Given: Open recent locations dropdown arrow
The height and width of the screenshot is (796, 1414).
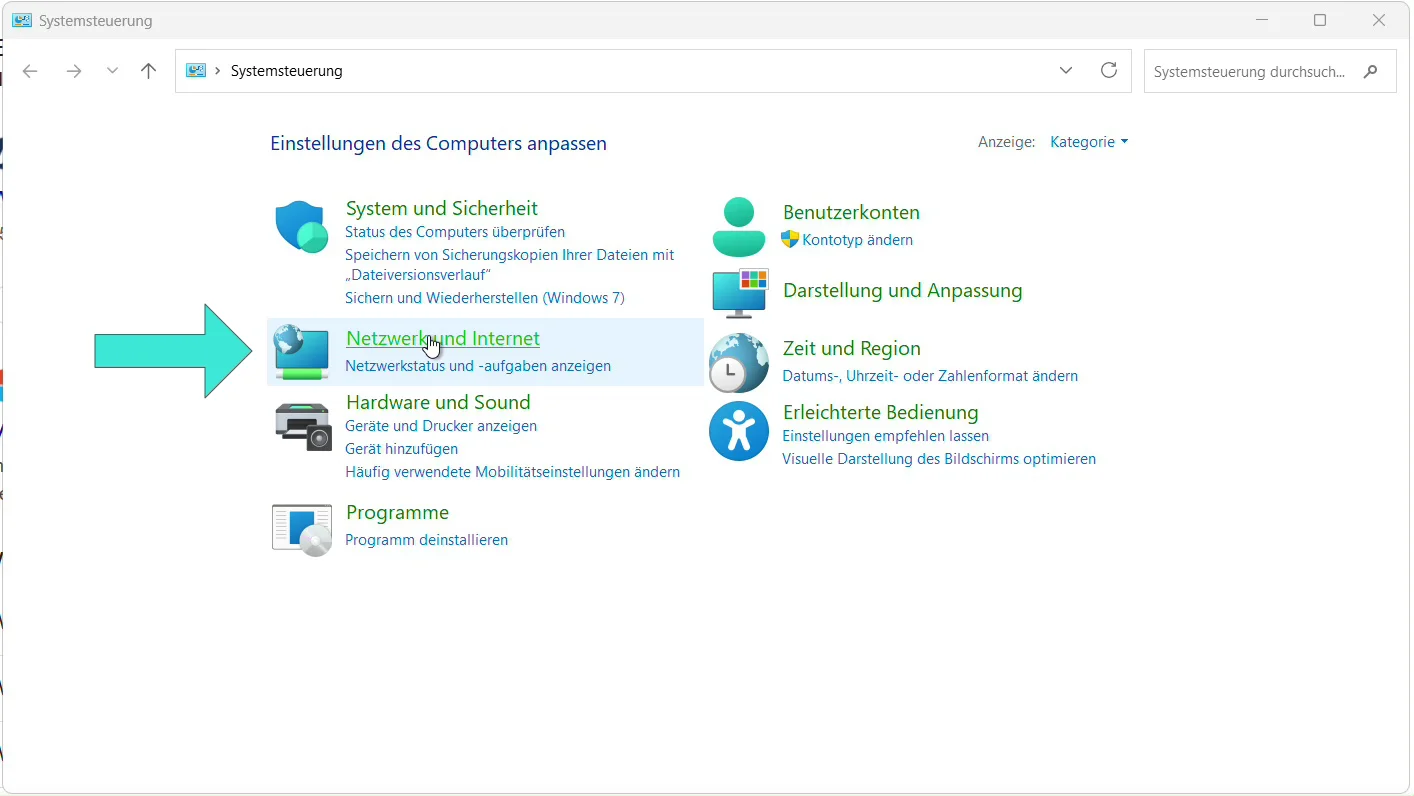Looking at the screenshot, I should coord(112,71).
